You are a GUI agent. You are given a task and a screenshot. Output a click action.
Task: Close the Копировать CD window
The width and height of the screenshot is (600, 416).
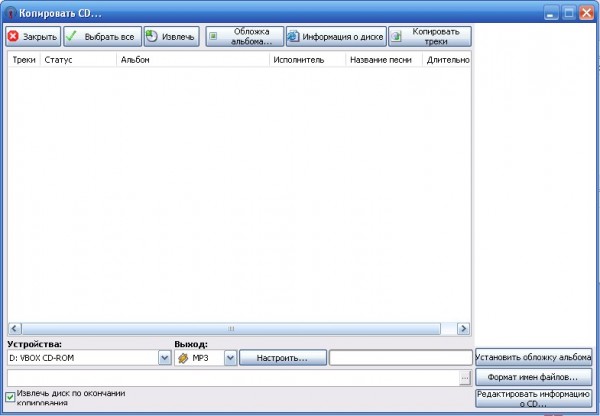[x=587, y=13]
